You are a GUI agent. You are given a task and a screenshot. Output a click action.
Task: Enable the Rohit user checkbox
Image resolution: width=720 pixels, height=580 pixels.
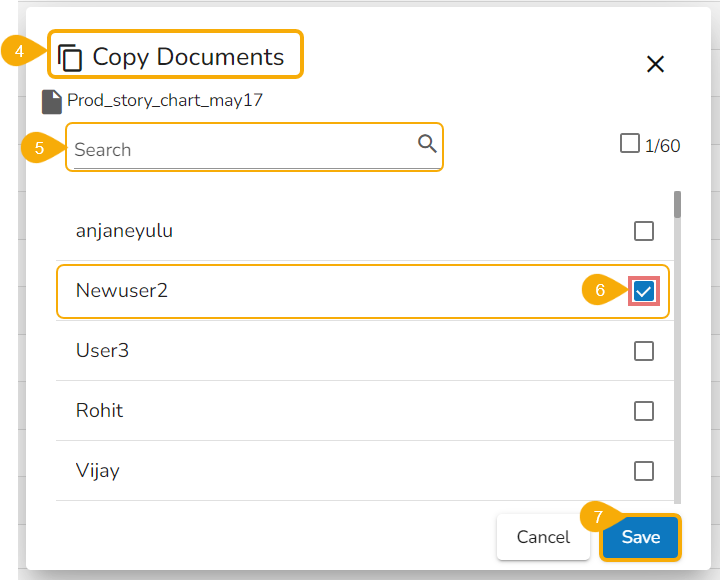[644, 411]
